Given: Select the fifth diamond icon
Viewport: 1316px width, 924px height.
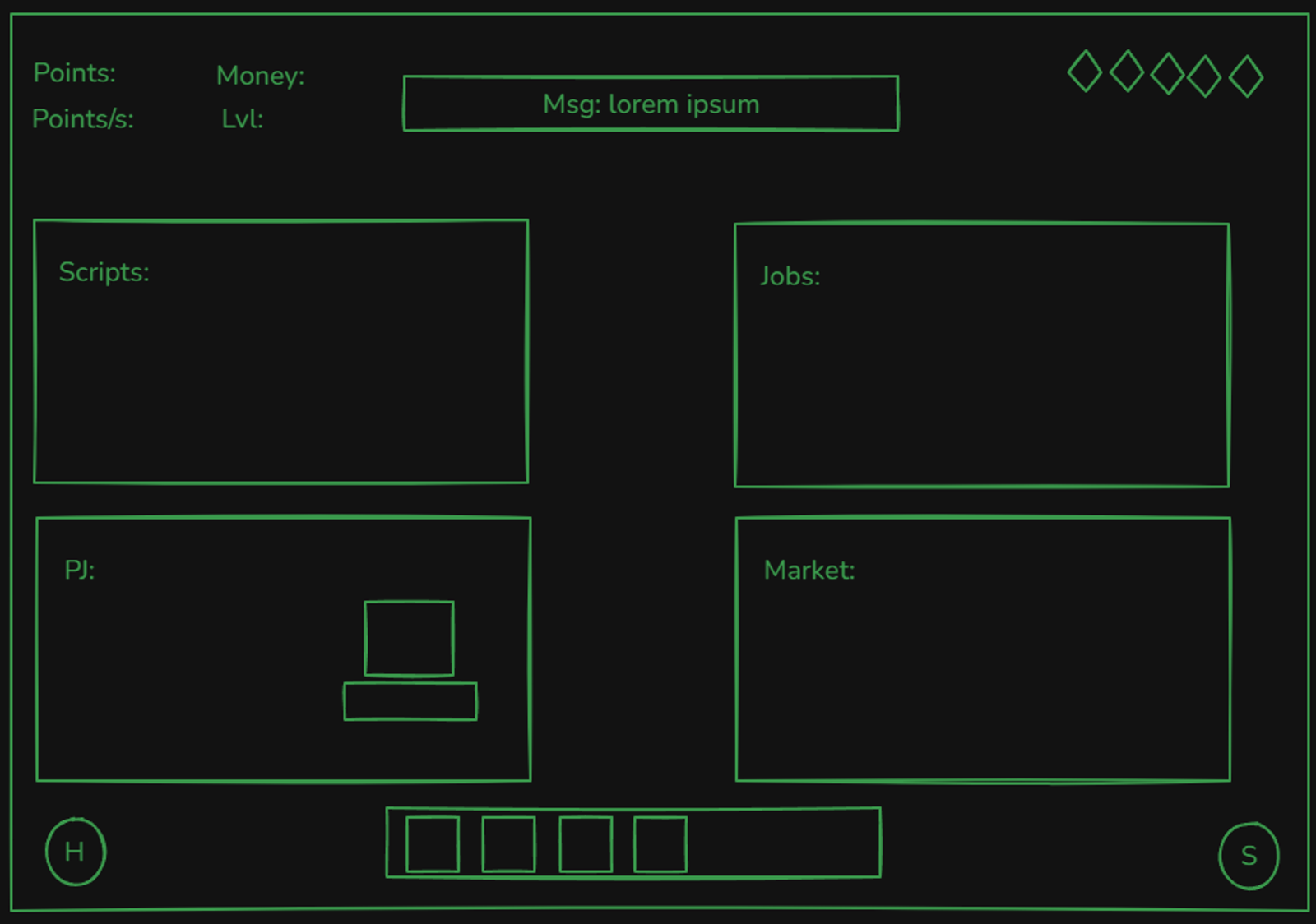Looking at the screenshot, I should pos(1246,76).
